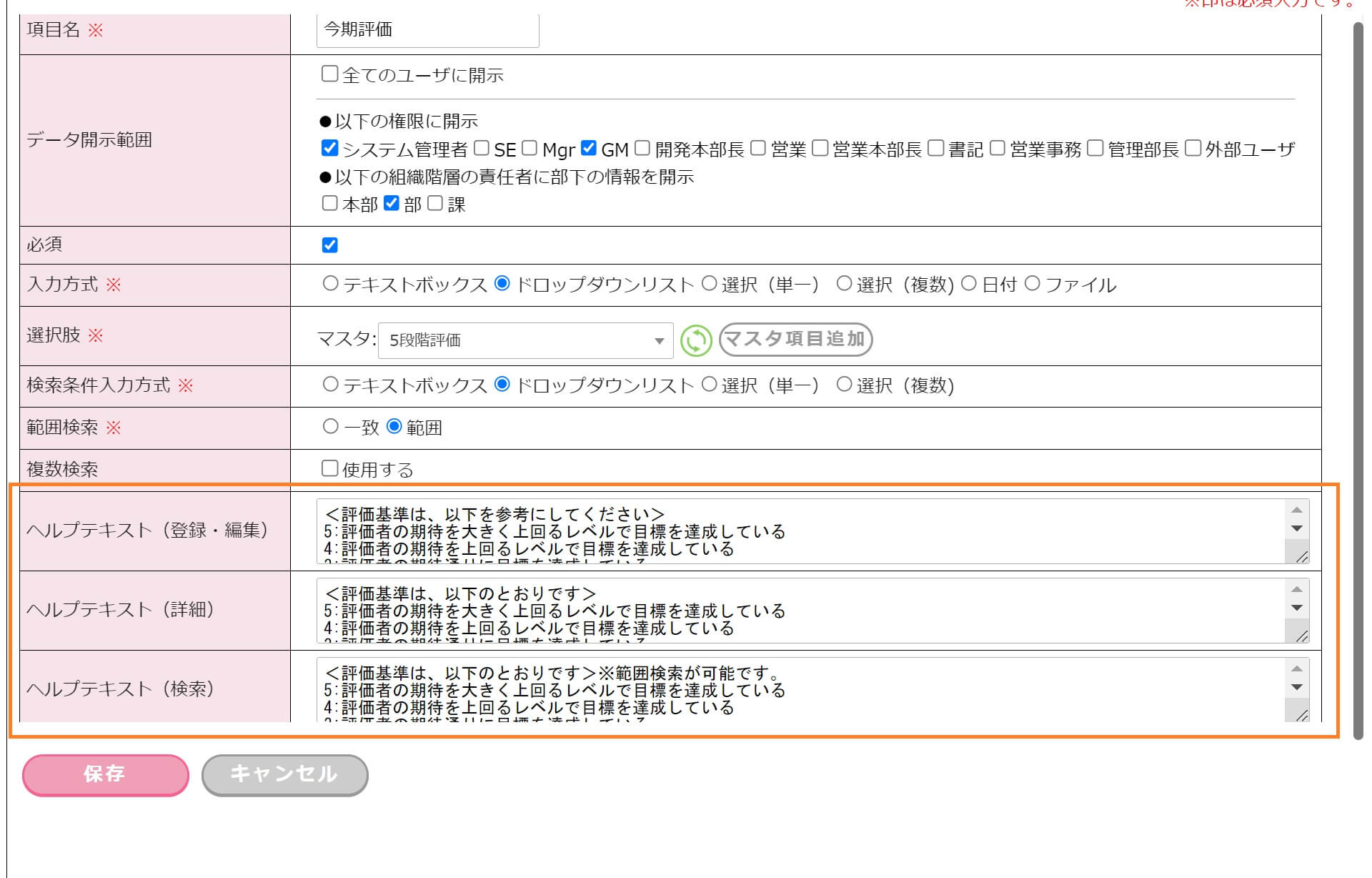Uncheck the システム管理者 checkbox
Screen dimensions: 1372x878
[x=329, y=148]
